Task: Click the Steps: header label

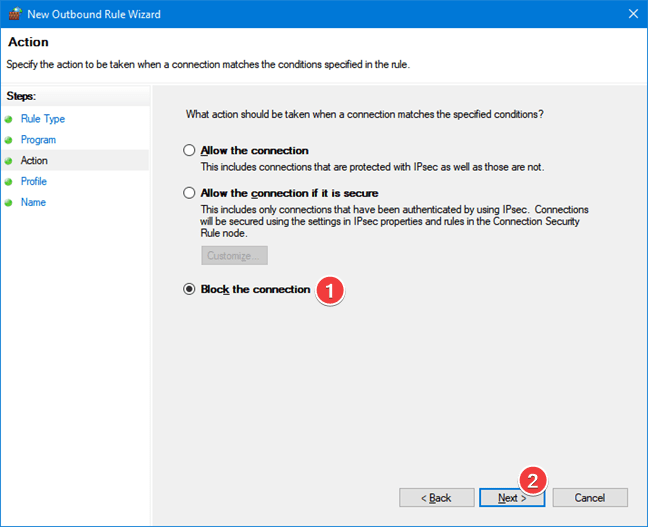Action: coord(21,96)
